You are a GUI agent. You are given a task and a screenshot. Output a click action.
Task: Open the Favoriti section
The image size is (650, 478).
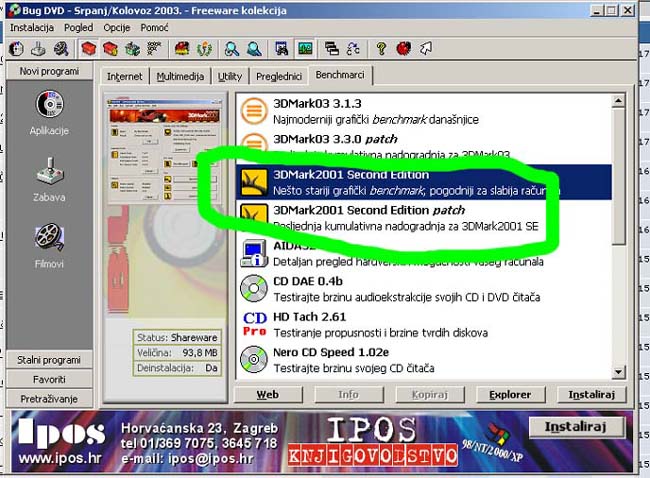[x=49, y=379]
